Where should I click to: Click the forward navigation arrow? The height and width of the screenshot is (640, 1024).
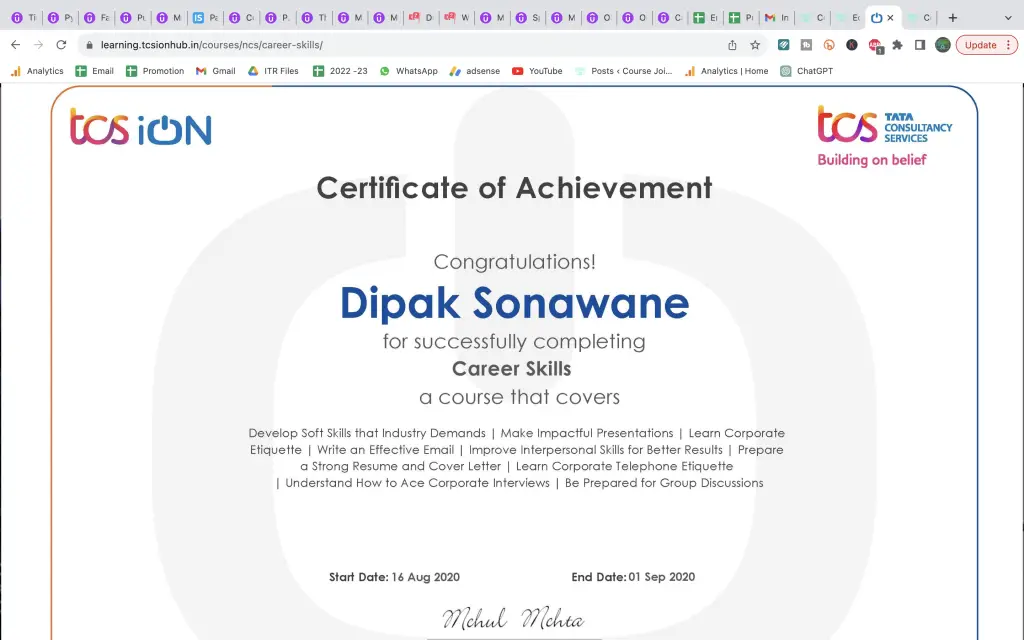click(x=39, y=45)
